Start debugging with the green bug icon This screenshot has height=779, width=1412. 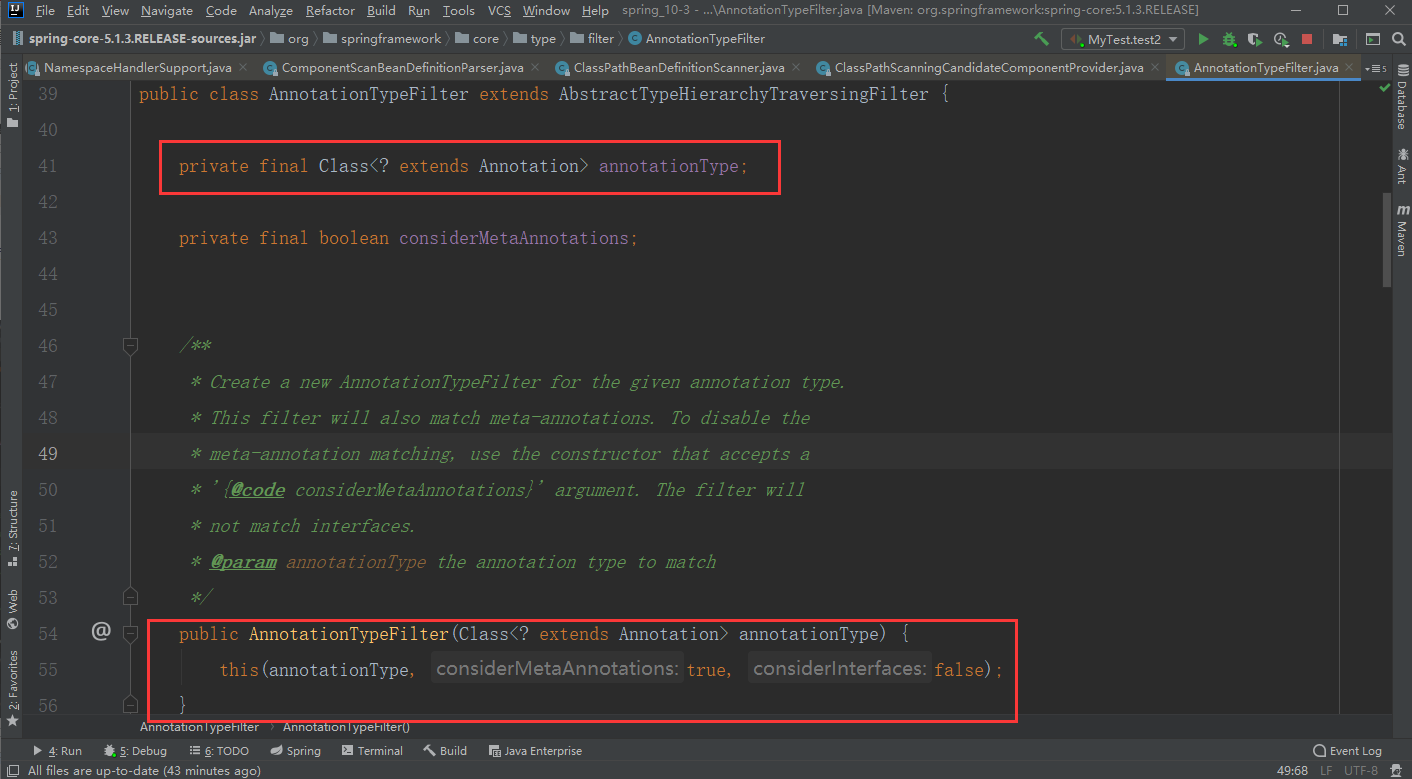[x=1229, y=39]
